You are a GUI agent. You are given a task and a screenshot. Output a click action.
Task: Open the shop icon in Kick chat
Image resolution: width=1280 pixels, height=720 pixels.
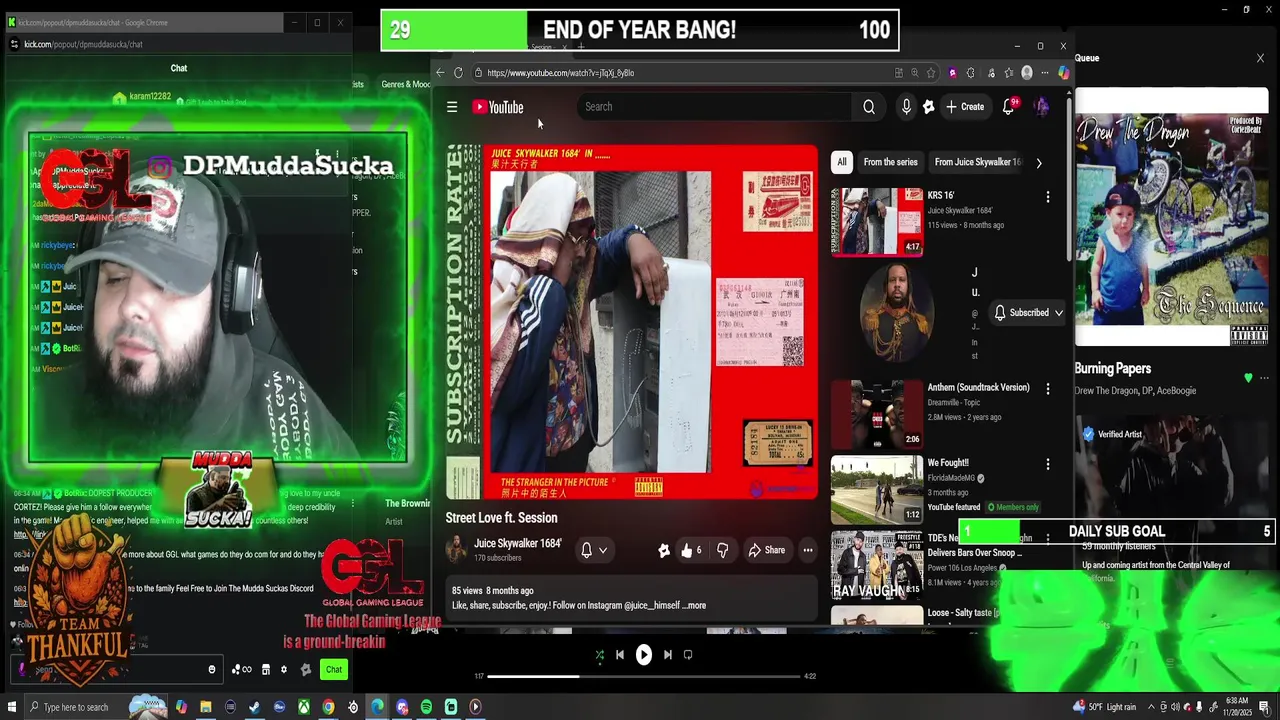click(266, 670)
